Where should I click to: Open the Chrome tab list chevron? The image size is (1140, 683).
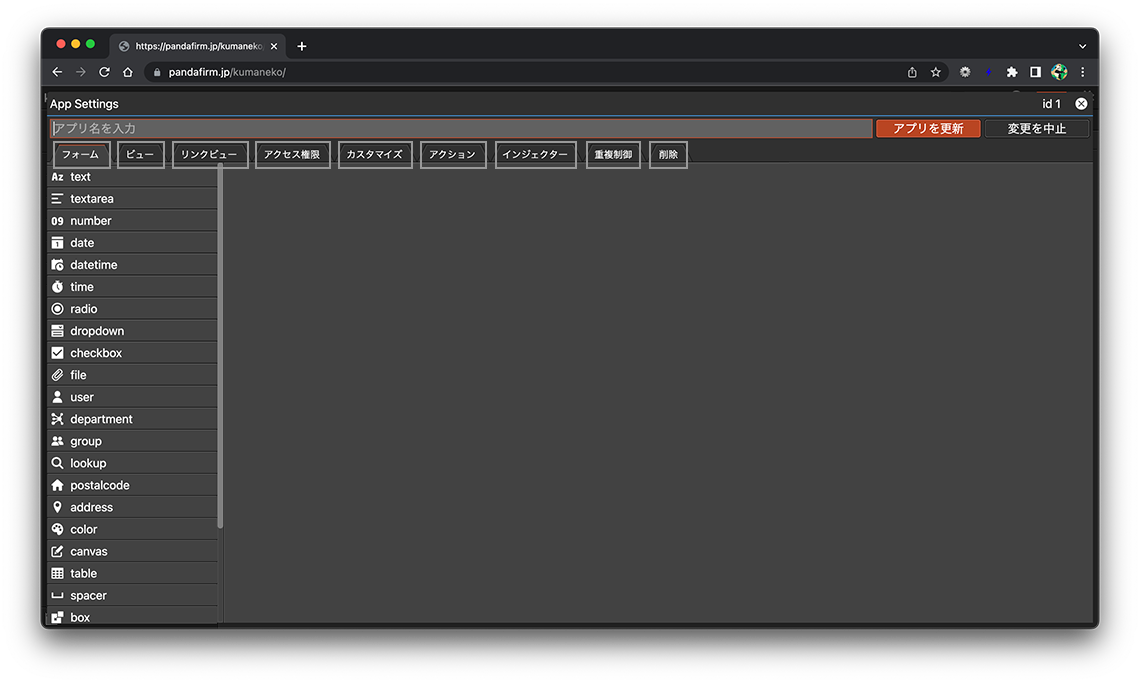tap(1082, 46)
